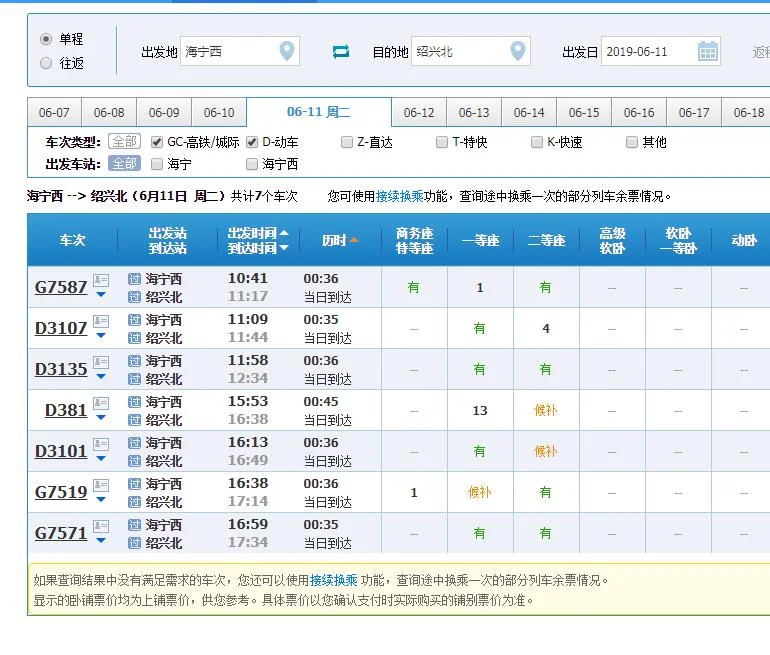Click the 13 一等座 count for D381
Image resolution: width=770 pixels, height=655 pixels.
pos(480,410)
